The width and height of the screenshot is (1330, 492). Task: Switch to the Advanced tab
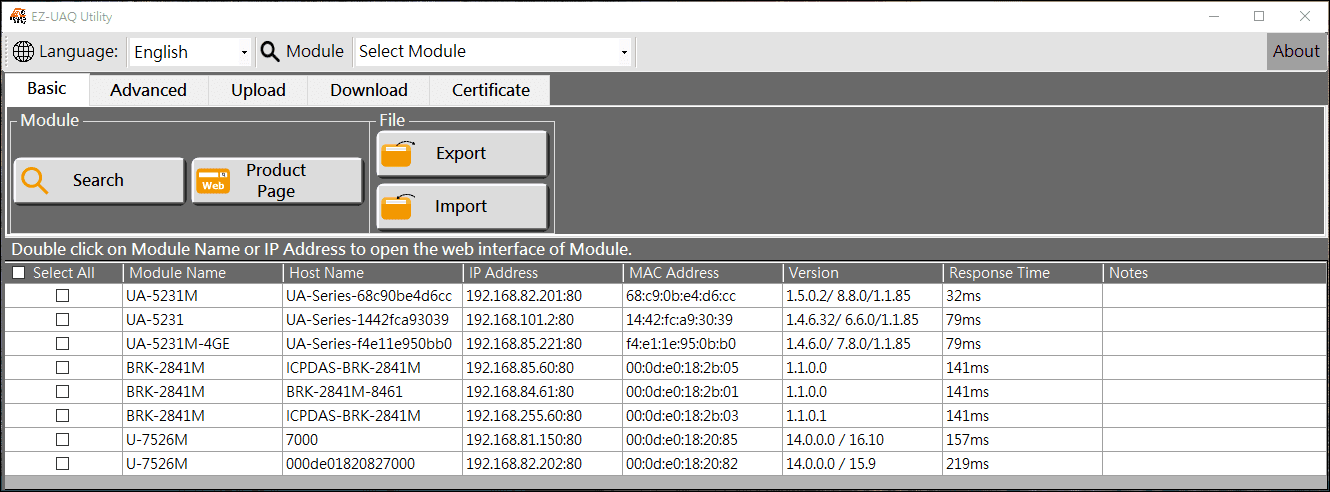click(148, 90)
